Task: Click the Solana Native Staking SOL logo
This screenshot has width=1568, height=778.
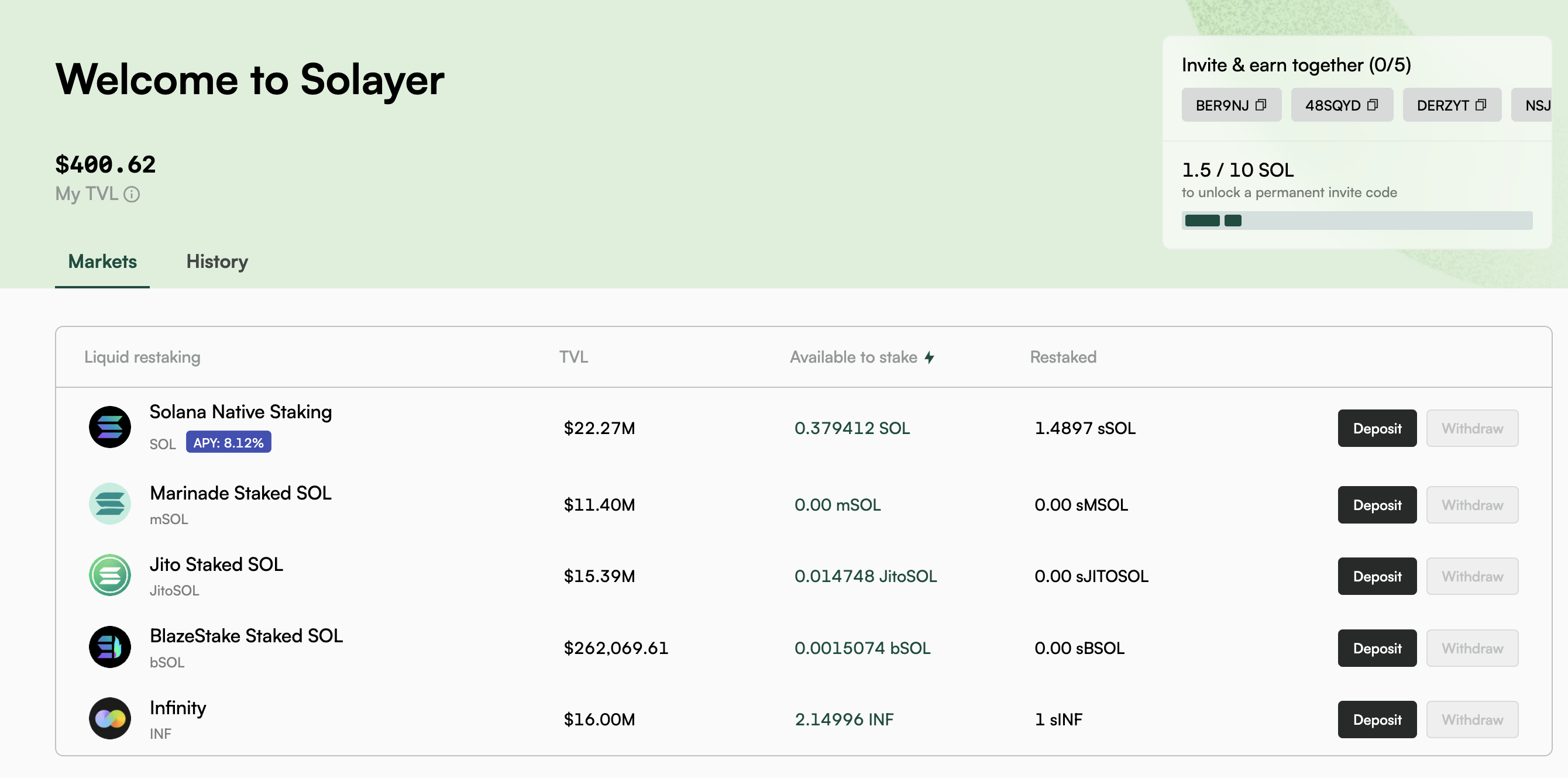Action: (109, 428)
